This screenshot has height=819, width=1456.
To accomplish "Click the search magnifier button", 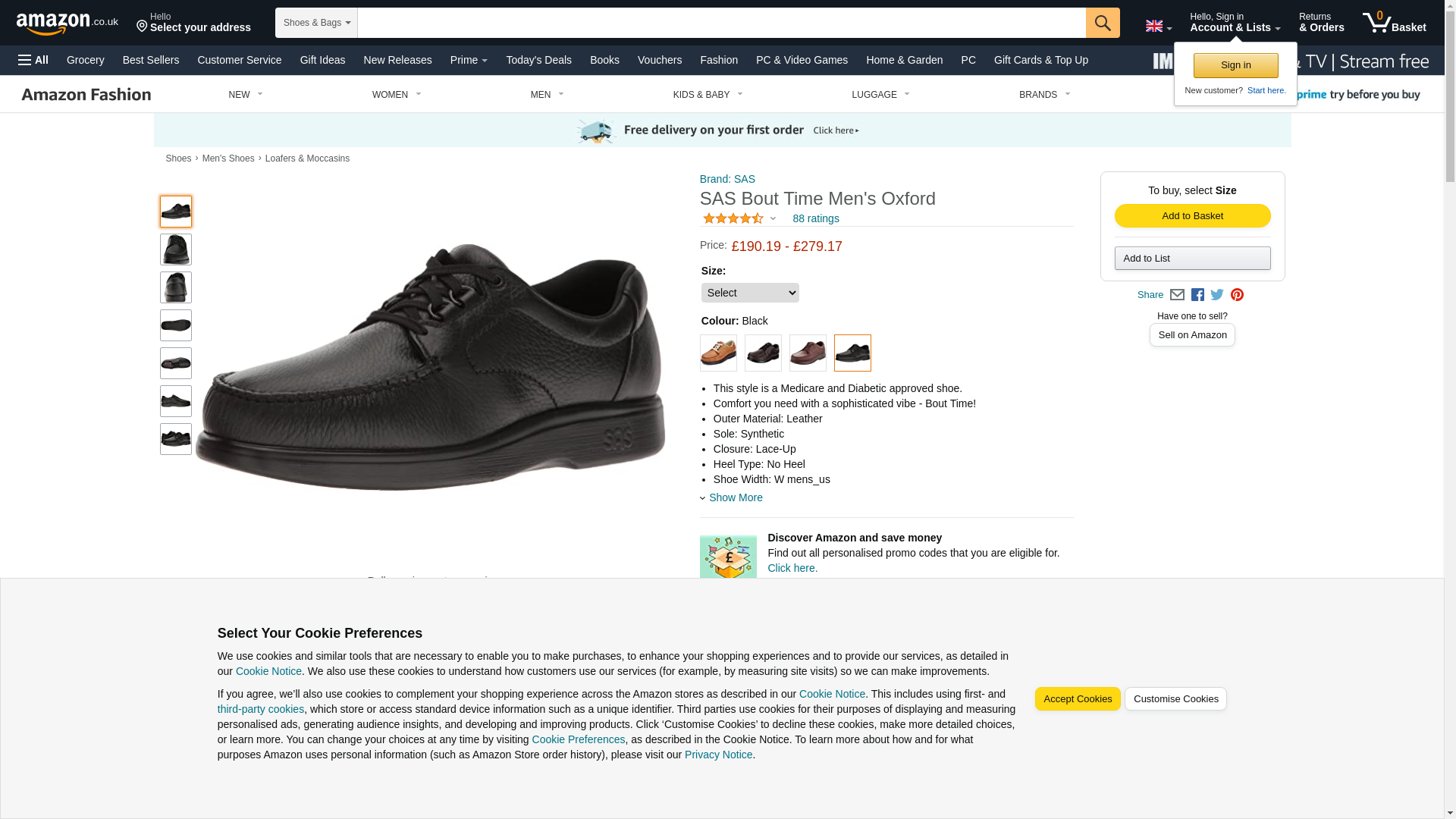I will (x=1103, y=23).
